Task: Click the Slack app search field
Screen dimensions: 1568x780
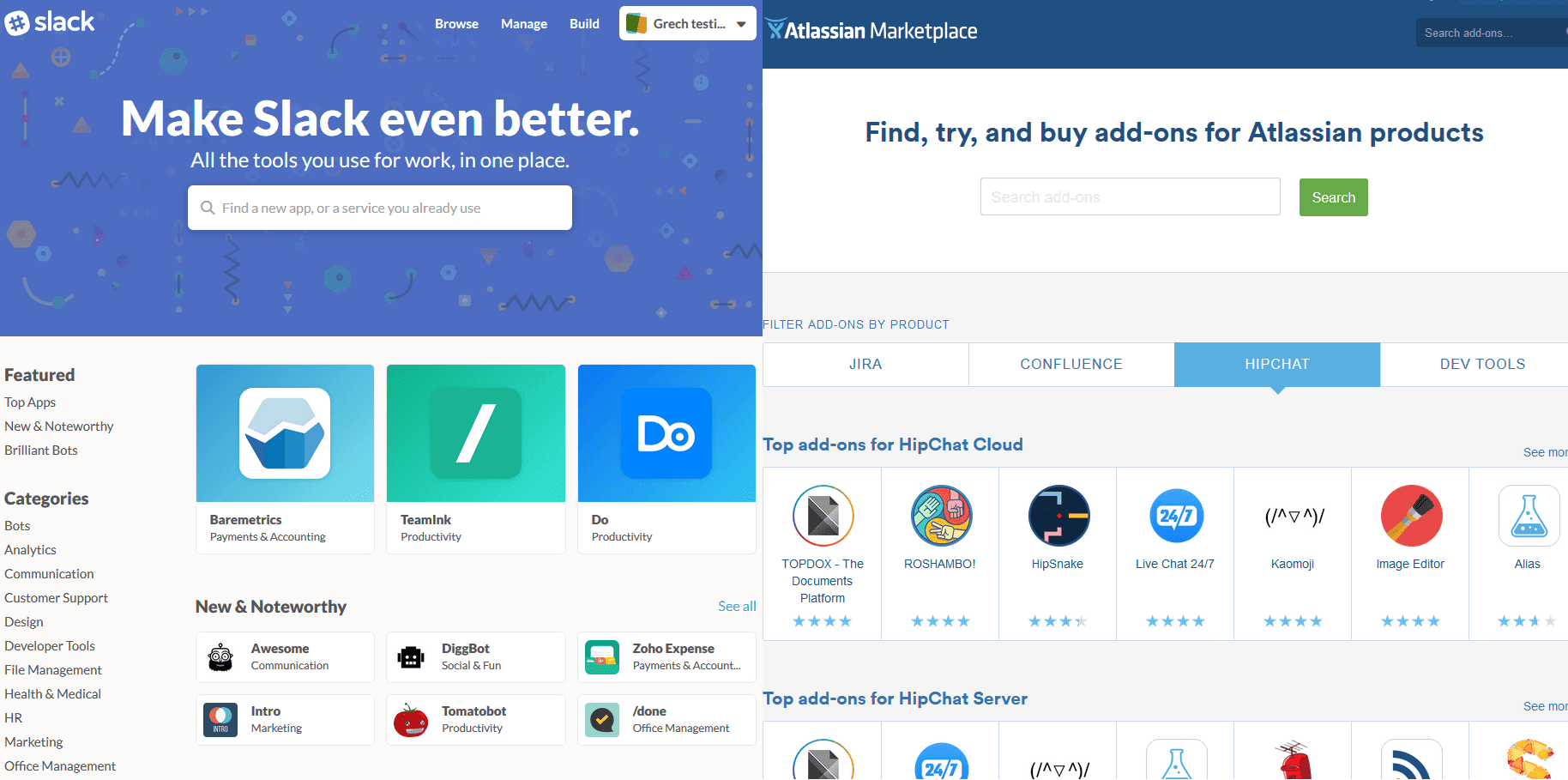Action: point(380,208)
